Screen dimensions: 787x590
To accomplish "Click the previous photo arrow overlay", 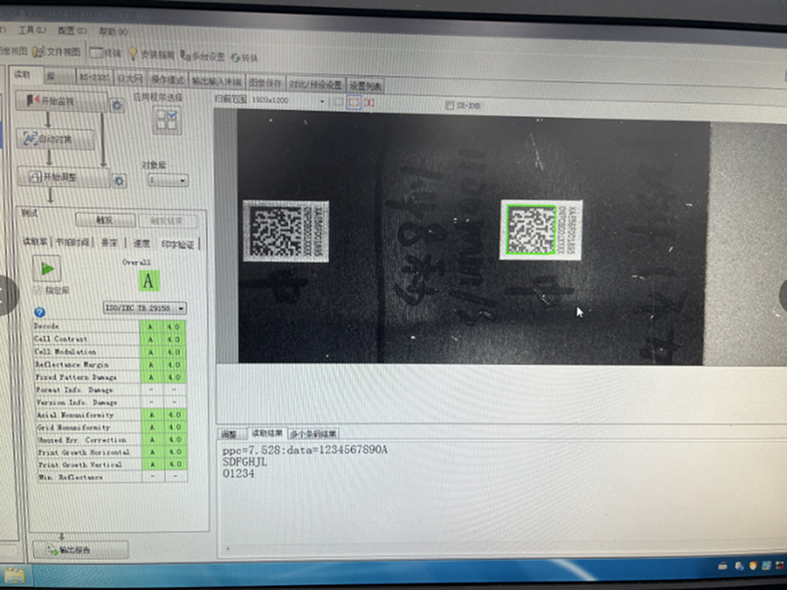I will tap(6, 295).
